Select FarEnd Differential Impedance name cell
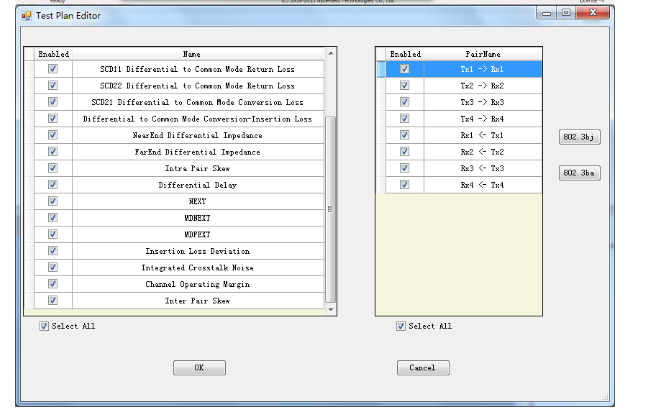Viewport: 652px width, 419px height. tap(198, 152)
